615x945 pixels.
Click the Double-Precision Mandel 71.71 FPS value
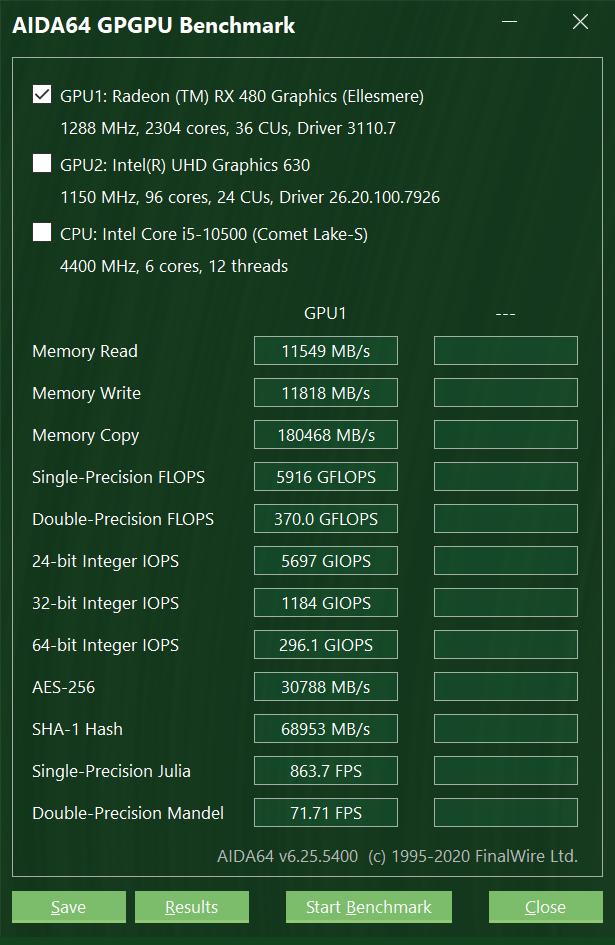point(326,813)
